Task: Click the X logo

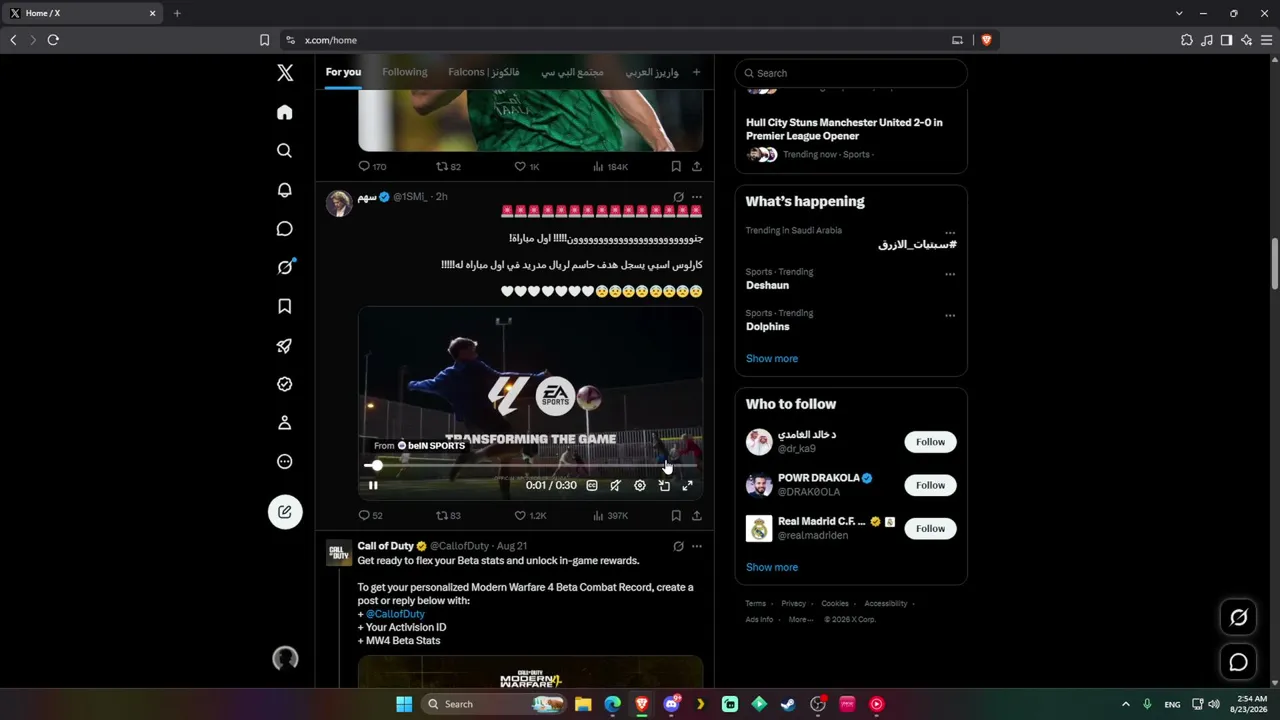Action: 285,73
